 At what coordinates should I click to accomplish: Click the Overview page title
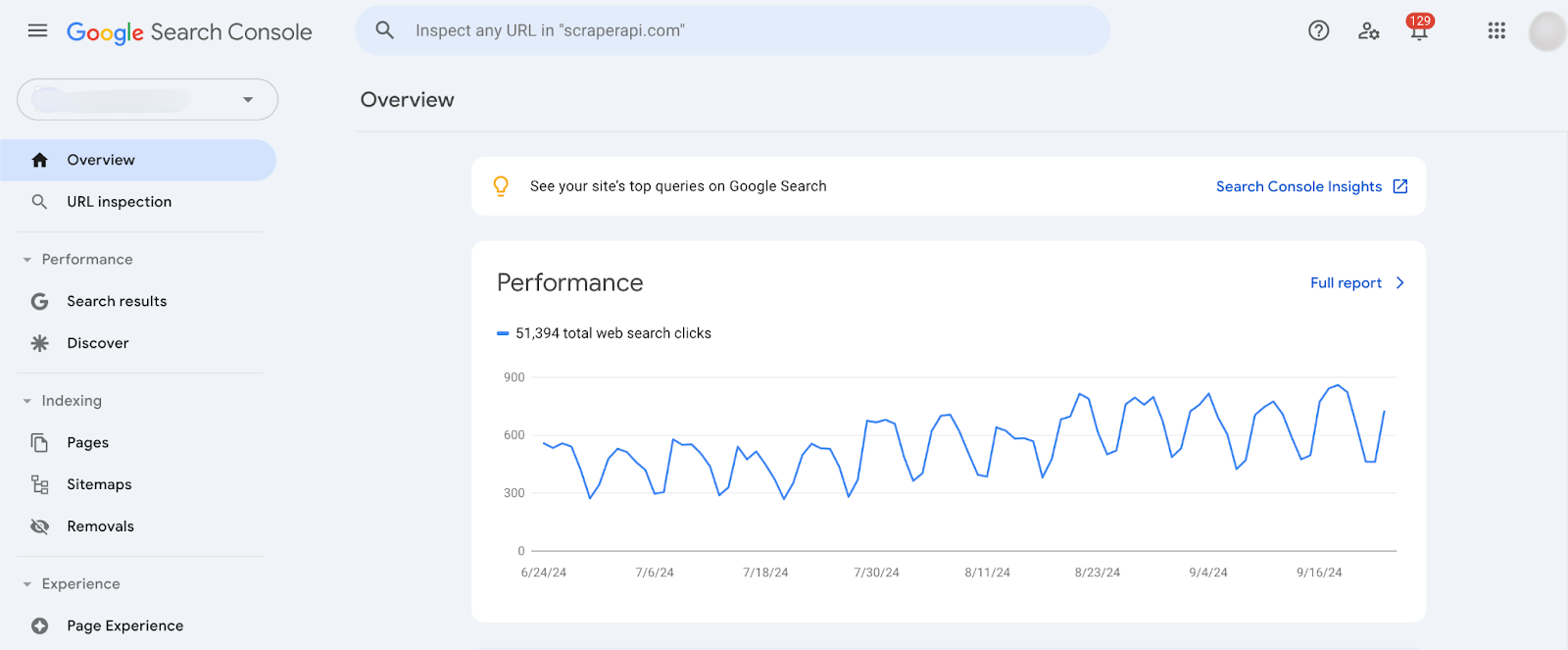click(407, 100)
